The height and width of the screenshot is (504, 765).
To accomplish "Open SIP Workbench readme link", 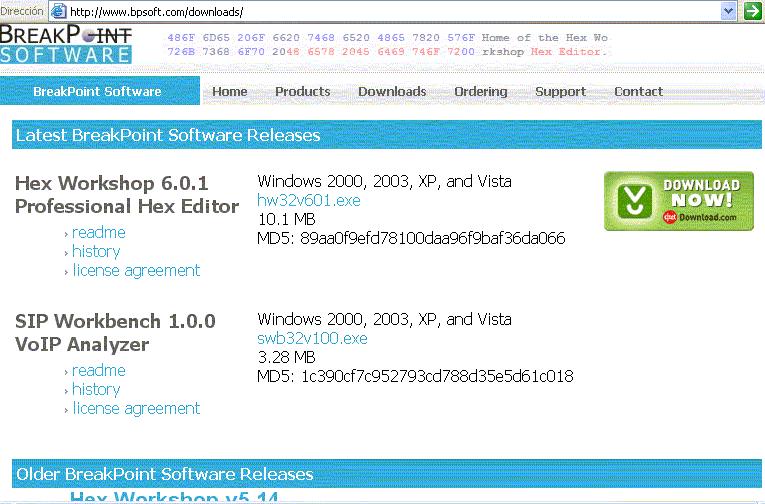I will 99,370.
